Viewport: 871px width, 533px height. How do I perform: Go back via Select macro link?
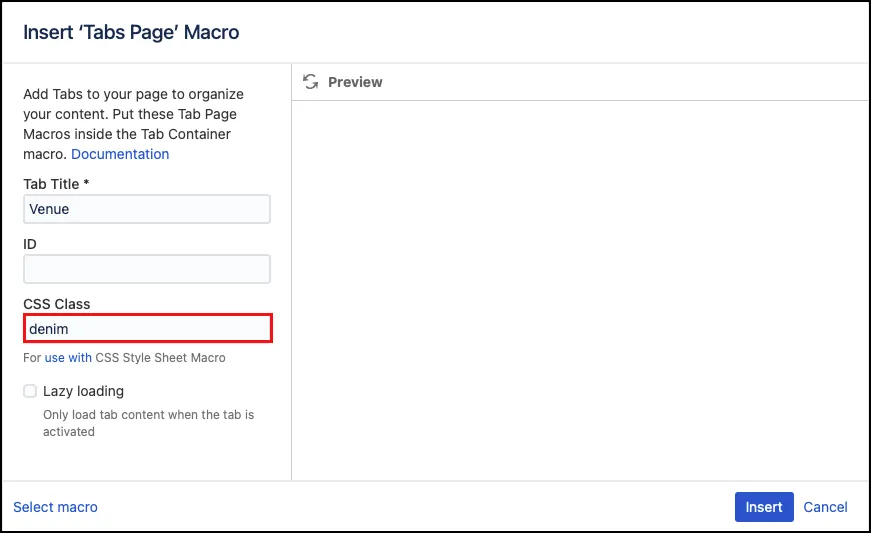click(56, 507)
